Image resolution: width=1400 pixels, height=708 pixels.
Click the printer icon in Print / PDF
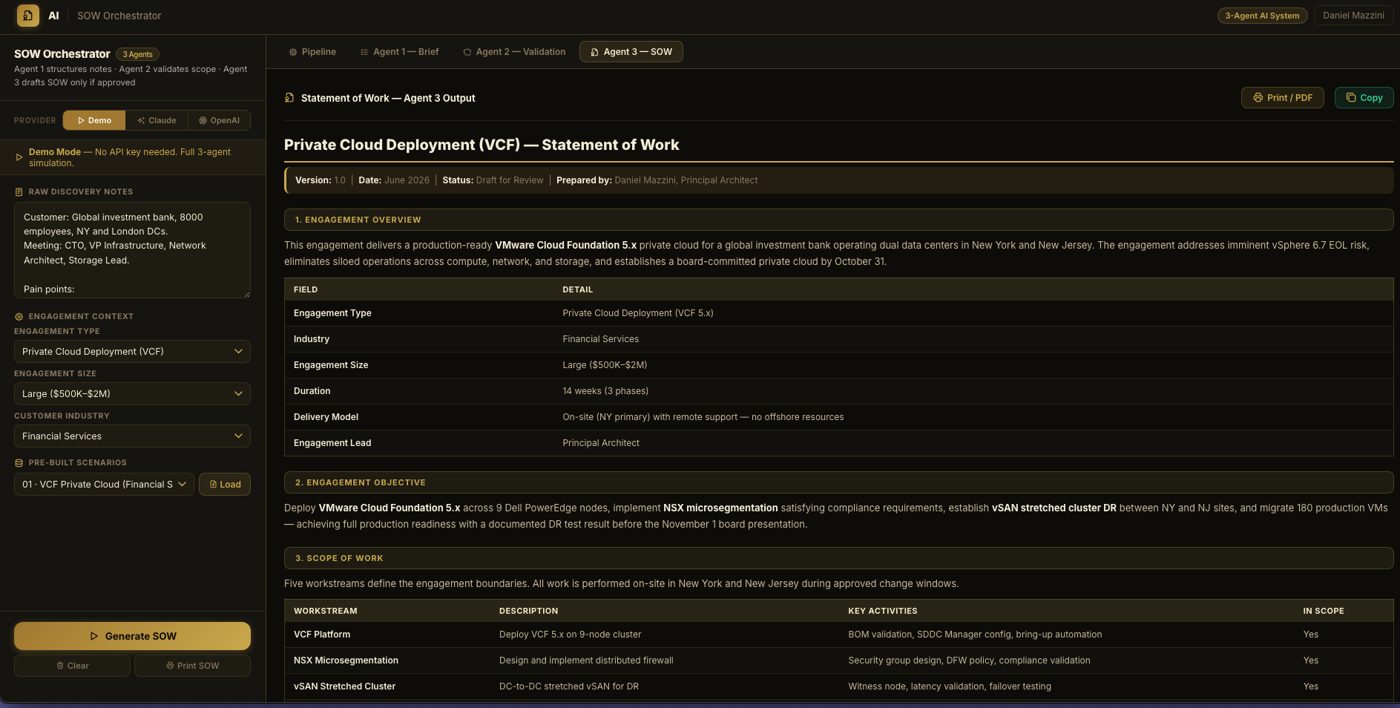tap(1258, 97)
